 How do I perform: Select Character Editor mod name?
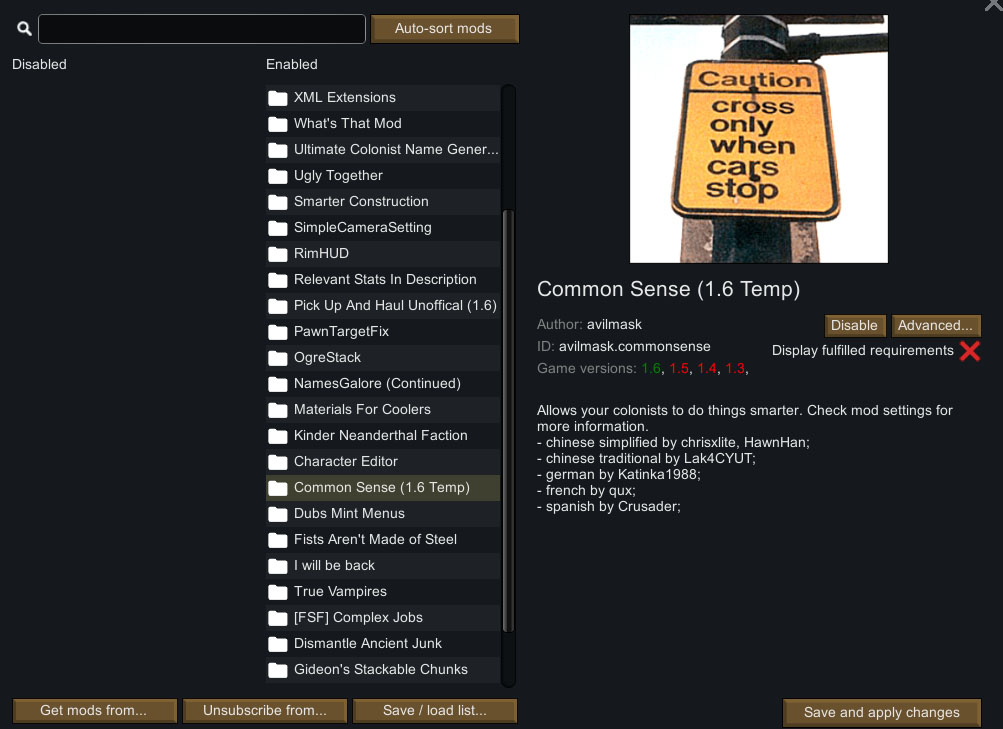[x=346, y=462]
